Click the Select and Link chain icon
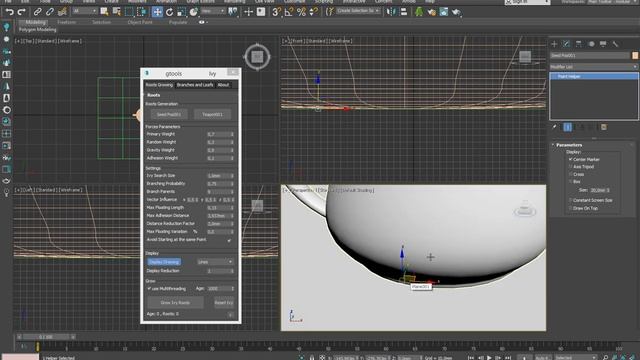The image size is (640, 360). 37,12
